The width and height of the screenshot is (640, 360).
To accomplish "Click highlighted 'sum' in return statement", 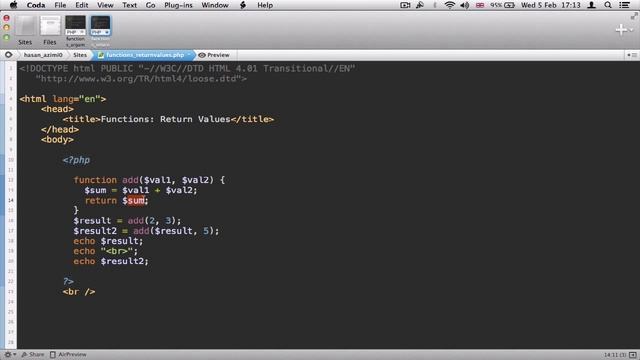I will click(x=136, y=200).
